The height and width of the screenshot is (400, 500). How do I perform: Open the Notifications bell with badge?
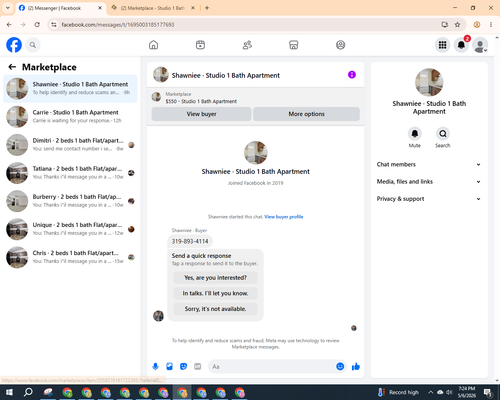[461, 45]
